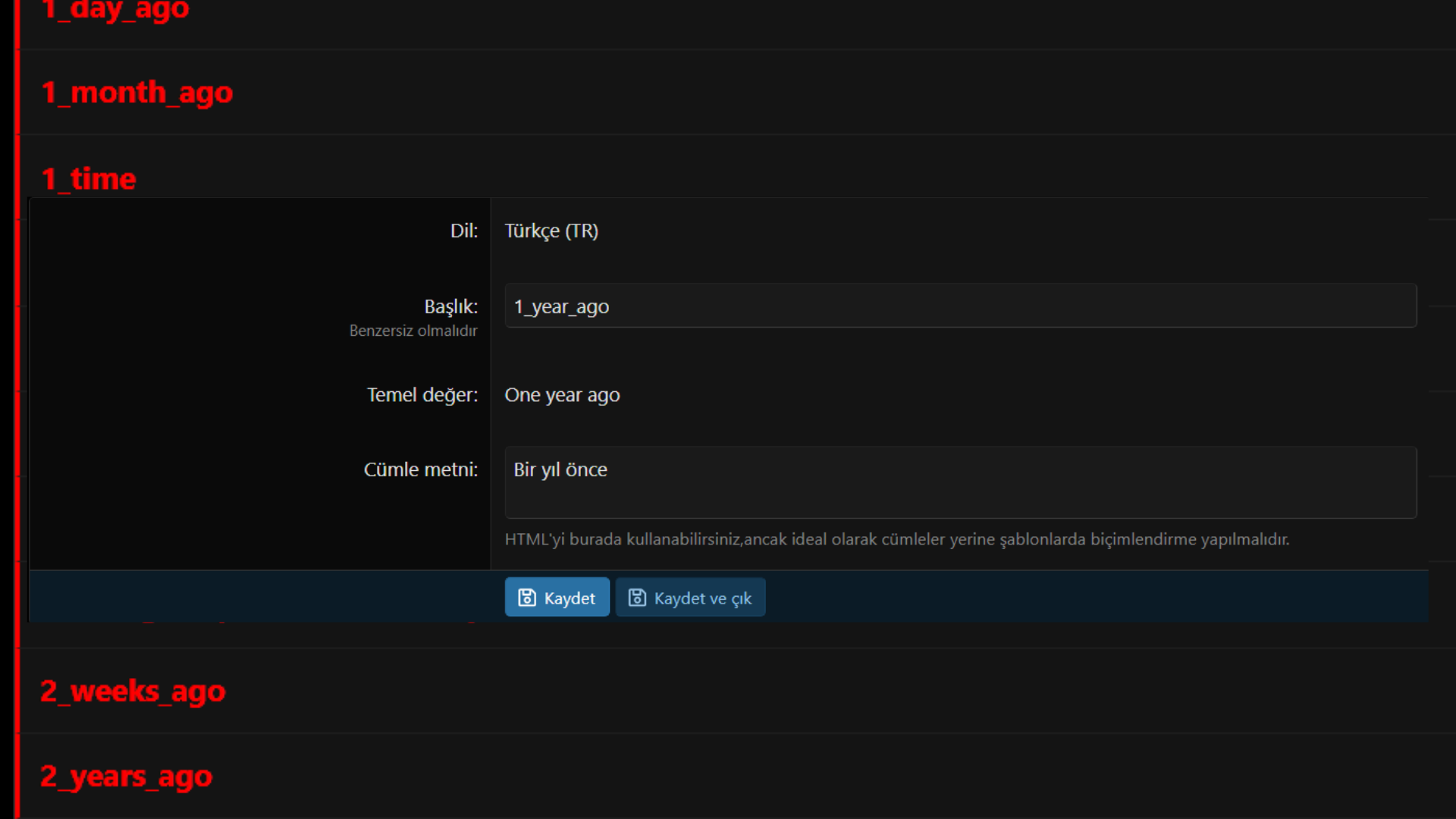This screenshot has height=819, width=1456.
Task: Open the 1_day_ago phrase entry
Action: 115,11
